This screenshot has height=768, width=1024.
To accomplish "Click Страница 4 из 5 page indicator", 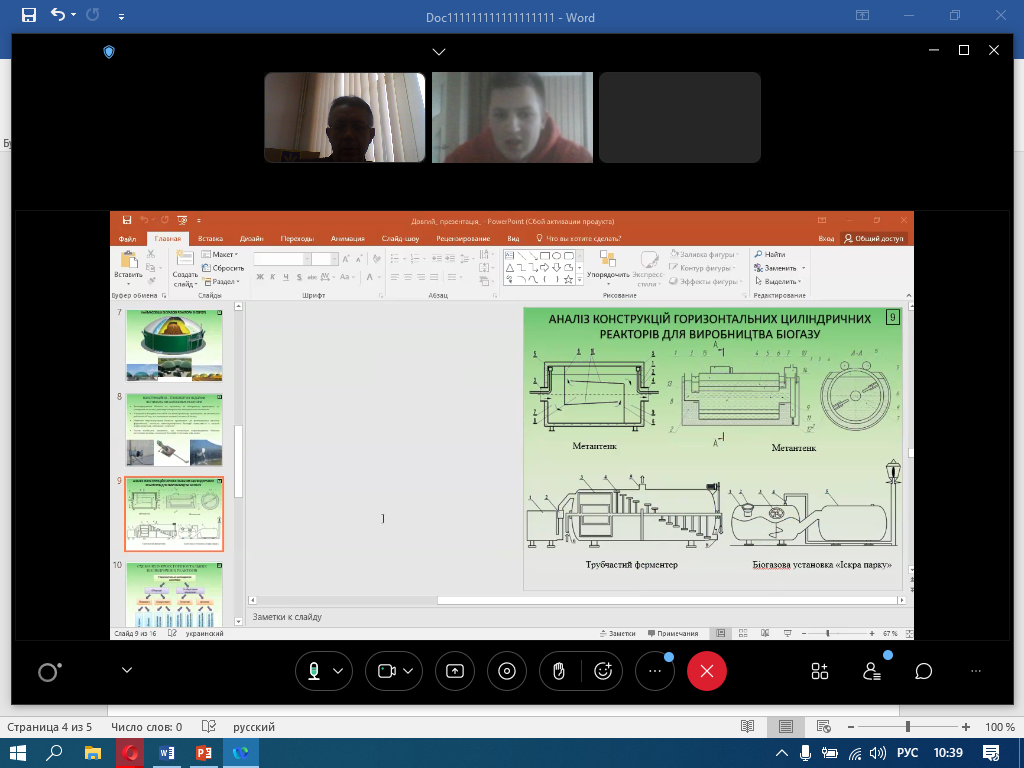I will [x=49, y=727].
